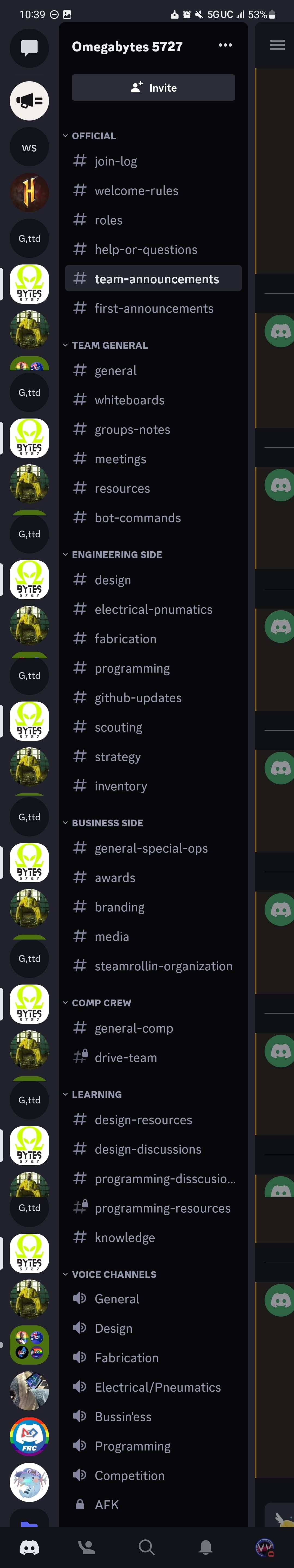Open Discord home tab icon
Image resolution: width=294 pixels, height=1568 pixels.
(x=29, y=1547)
